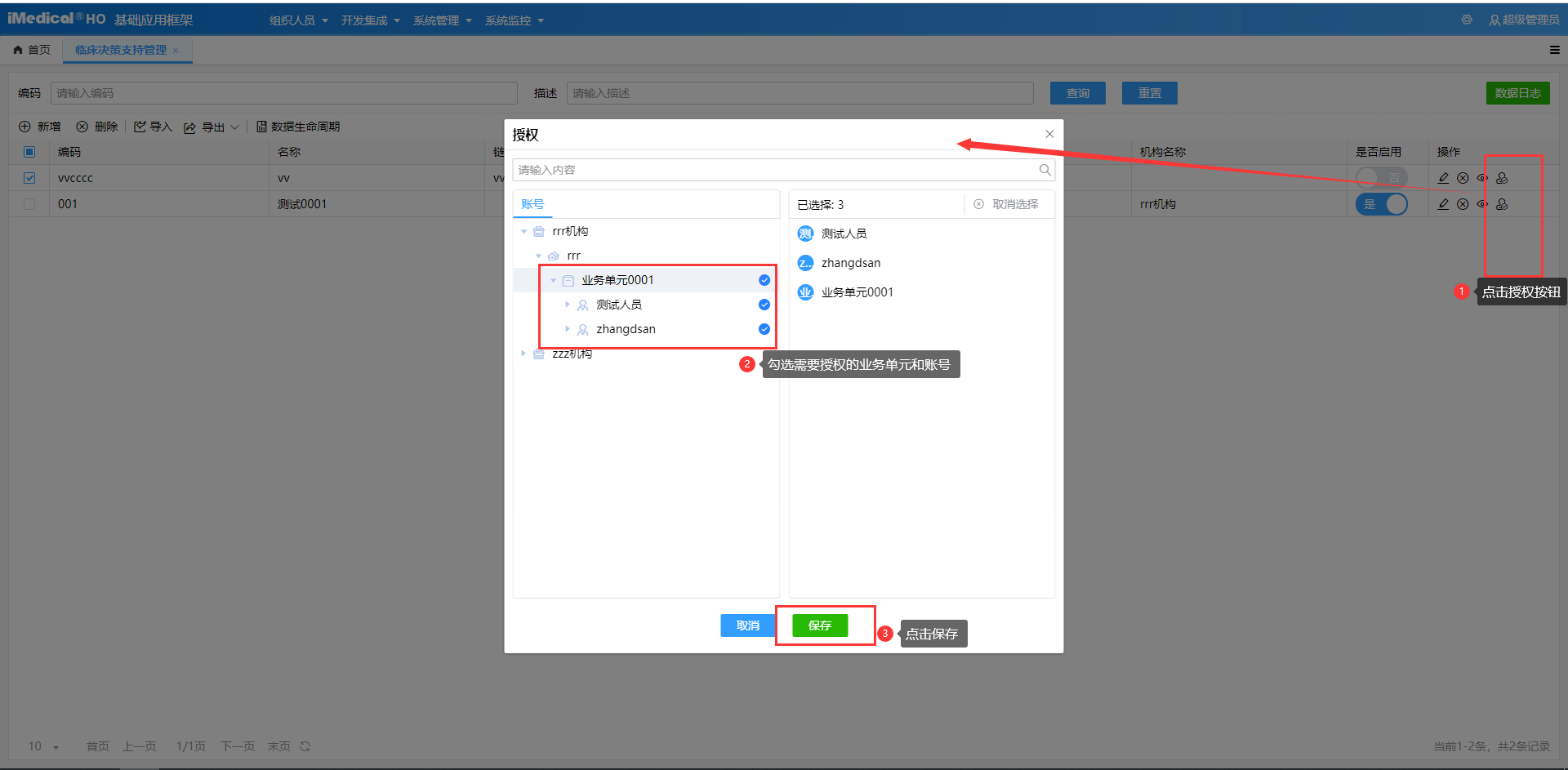Viewport: 1568px width, 770px height.
Task: Uncheck the 测试人员 tree checkmark
Action: pyautogui.click(x=764, y=305)
